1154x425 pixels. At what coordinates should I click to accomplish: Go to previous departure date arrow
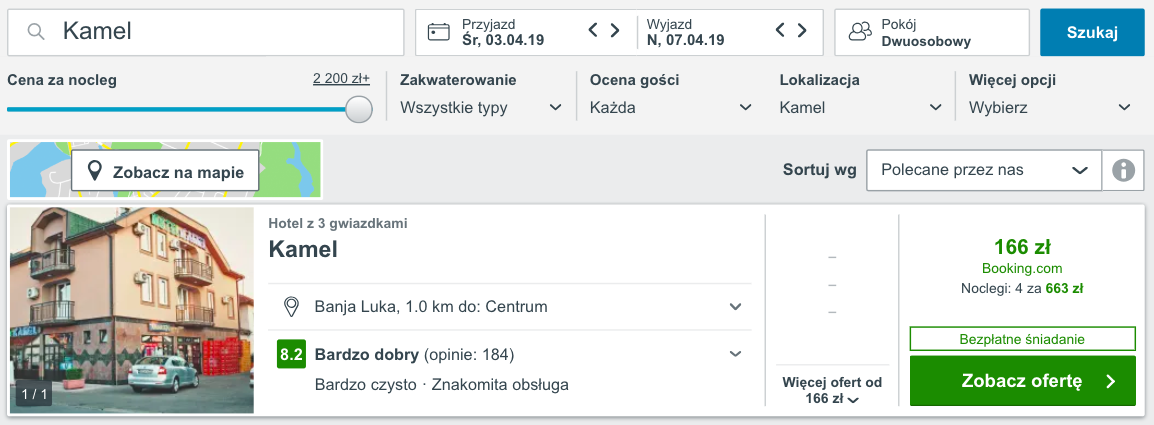point(780,31)
